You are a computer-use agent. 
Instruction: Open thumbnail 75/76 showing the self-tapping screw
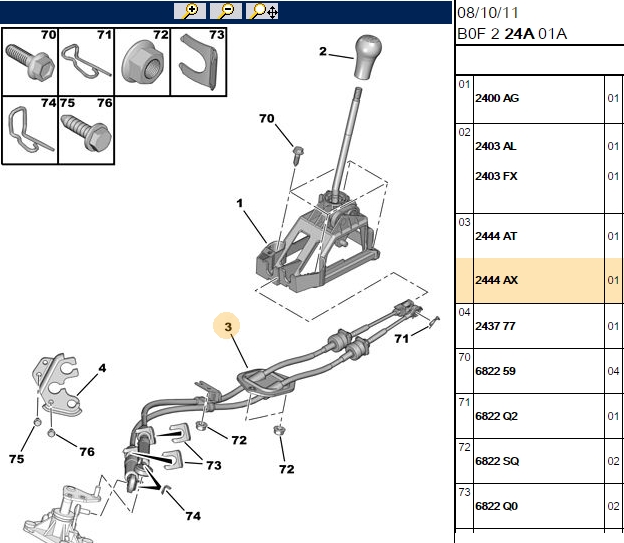86,130
